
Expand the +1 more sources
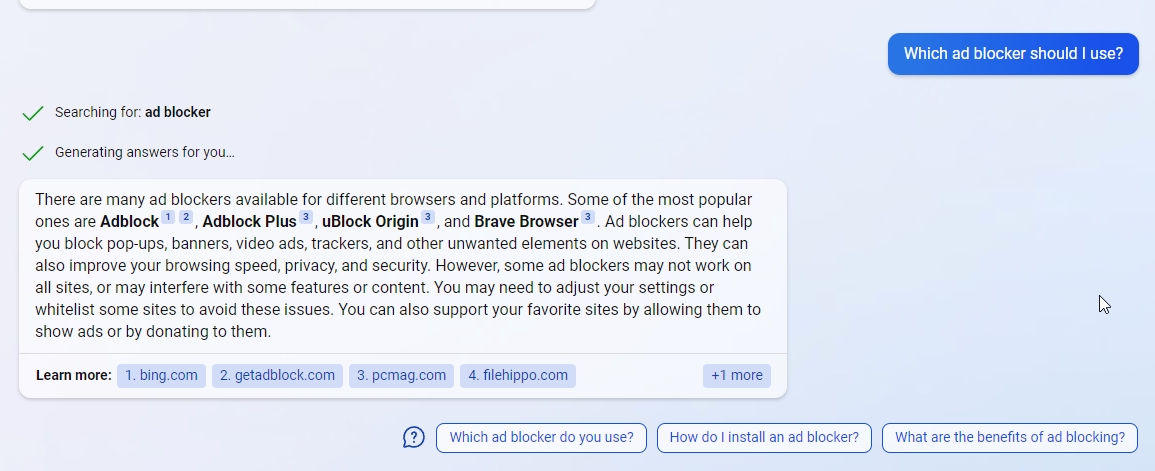point(736,376)
